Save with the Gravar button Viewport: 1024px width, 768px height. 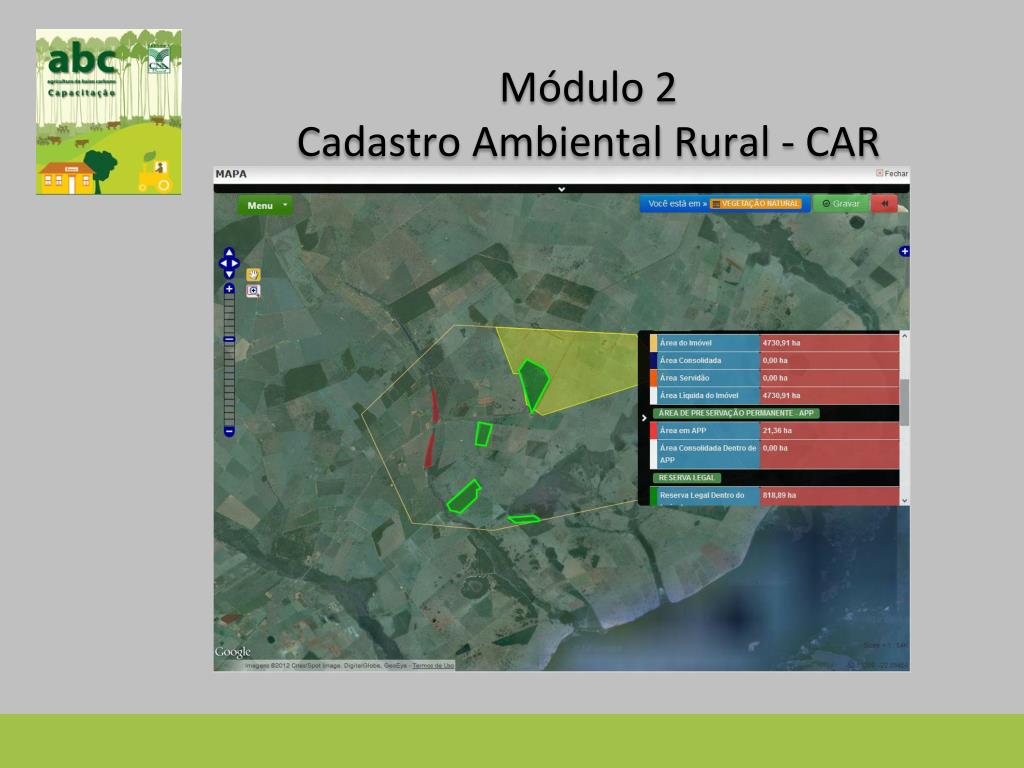[841, 204]
